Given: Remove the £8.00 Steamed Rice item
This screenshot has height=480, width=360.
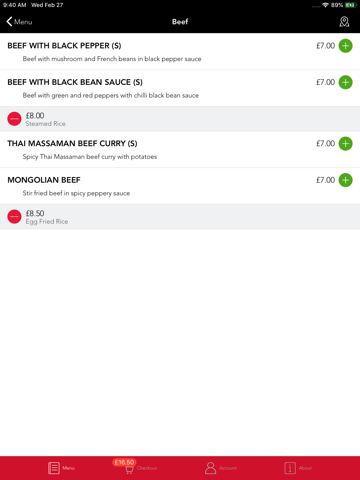Looking at the screenshot, I should click(x=14, y=119).
